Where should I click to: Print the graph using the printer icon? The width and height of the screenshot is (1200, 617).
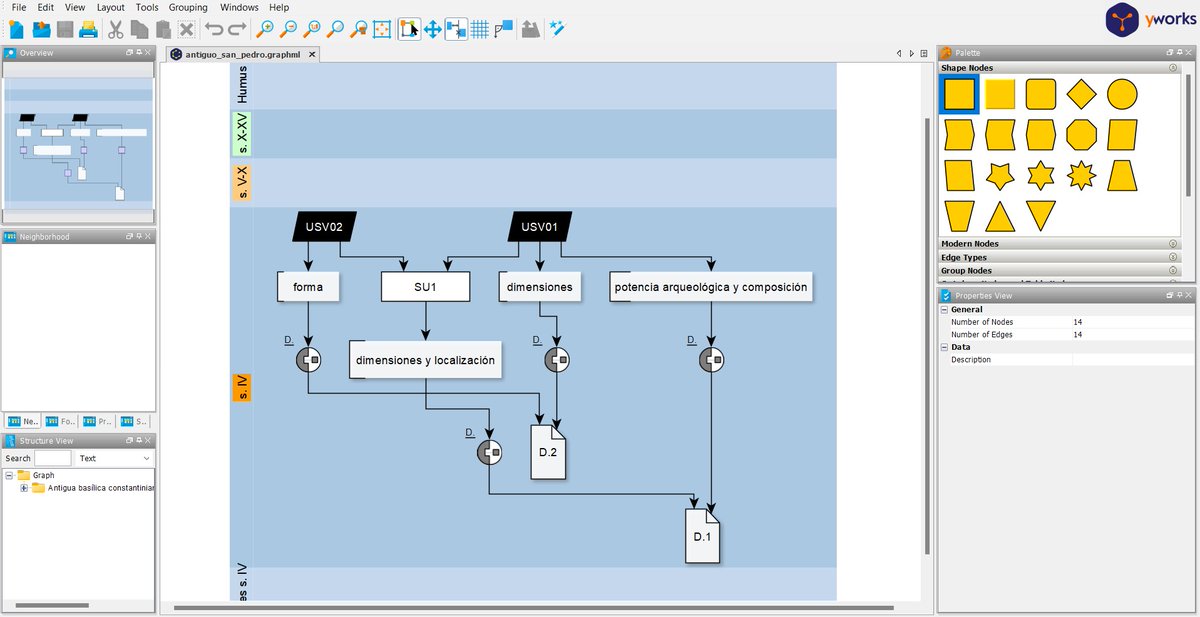pyautogui.click(x=89, y=29)
